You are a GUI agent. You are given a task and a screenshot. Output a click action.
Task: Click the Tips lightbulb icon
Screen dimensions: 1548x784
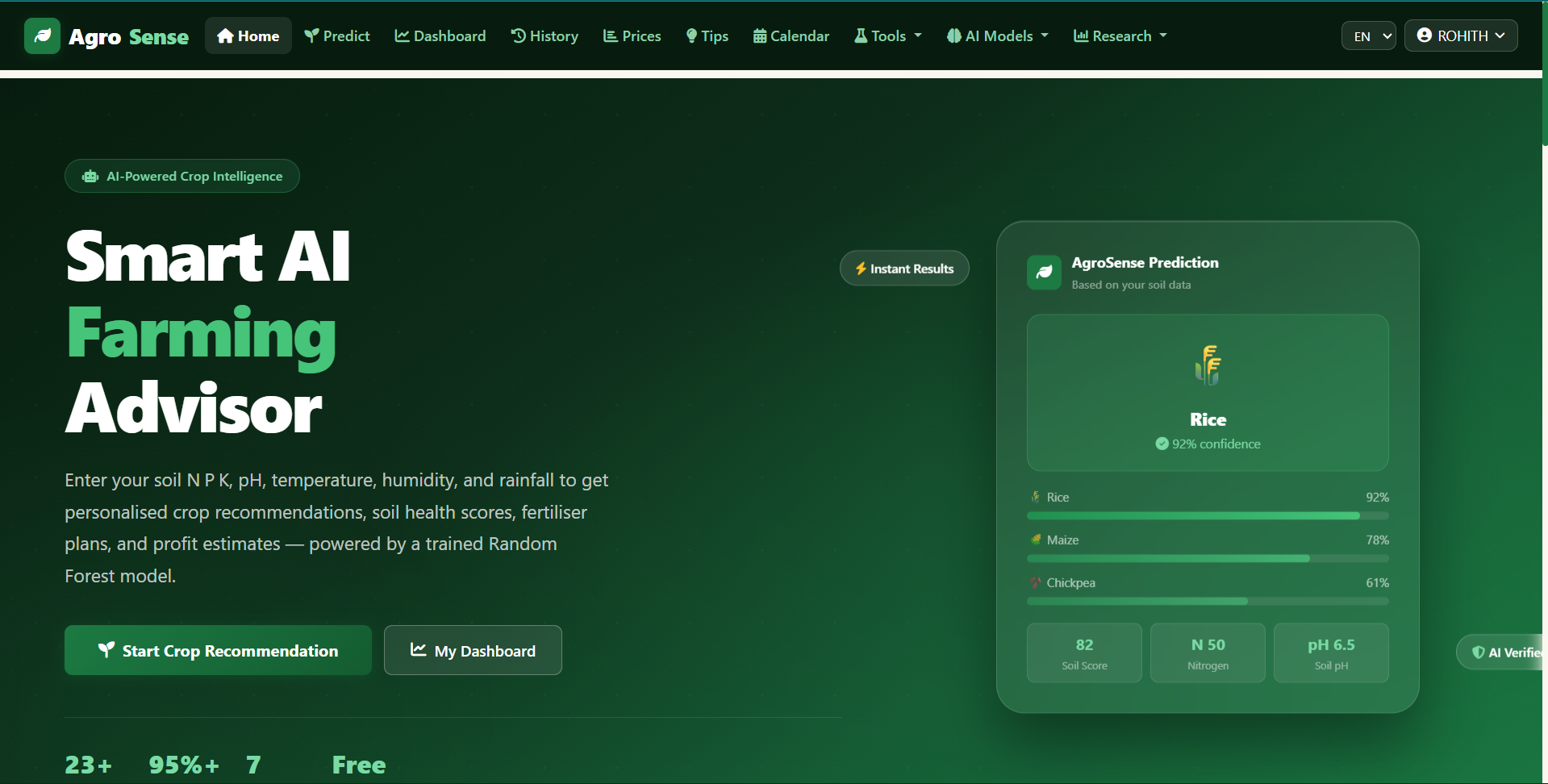pyautogui.click(x=691, y=35)
